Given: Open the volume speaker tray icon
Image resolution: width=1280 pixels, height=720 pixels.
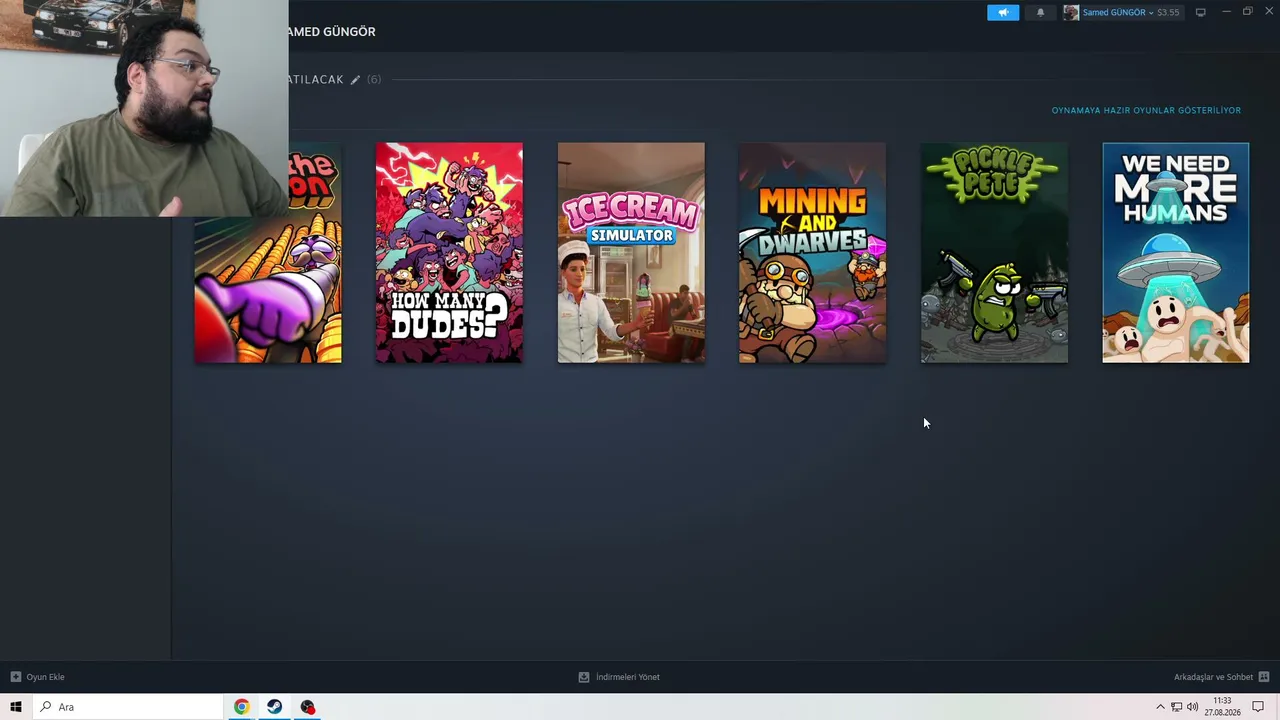Looking at the screenshot, I should click(1192, 707).
